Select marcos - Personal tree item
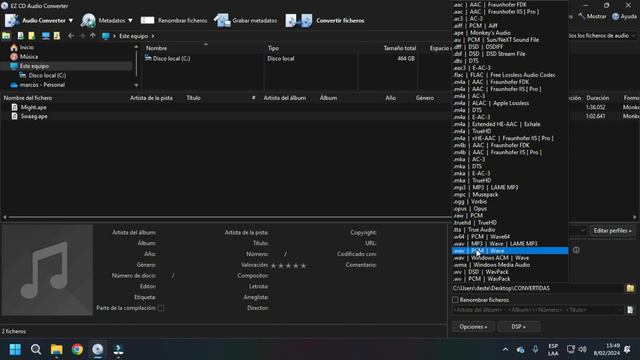 [x=42, y=85]
